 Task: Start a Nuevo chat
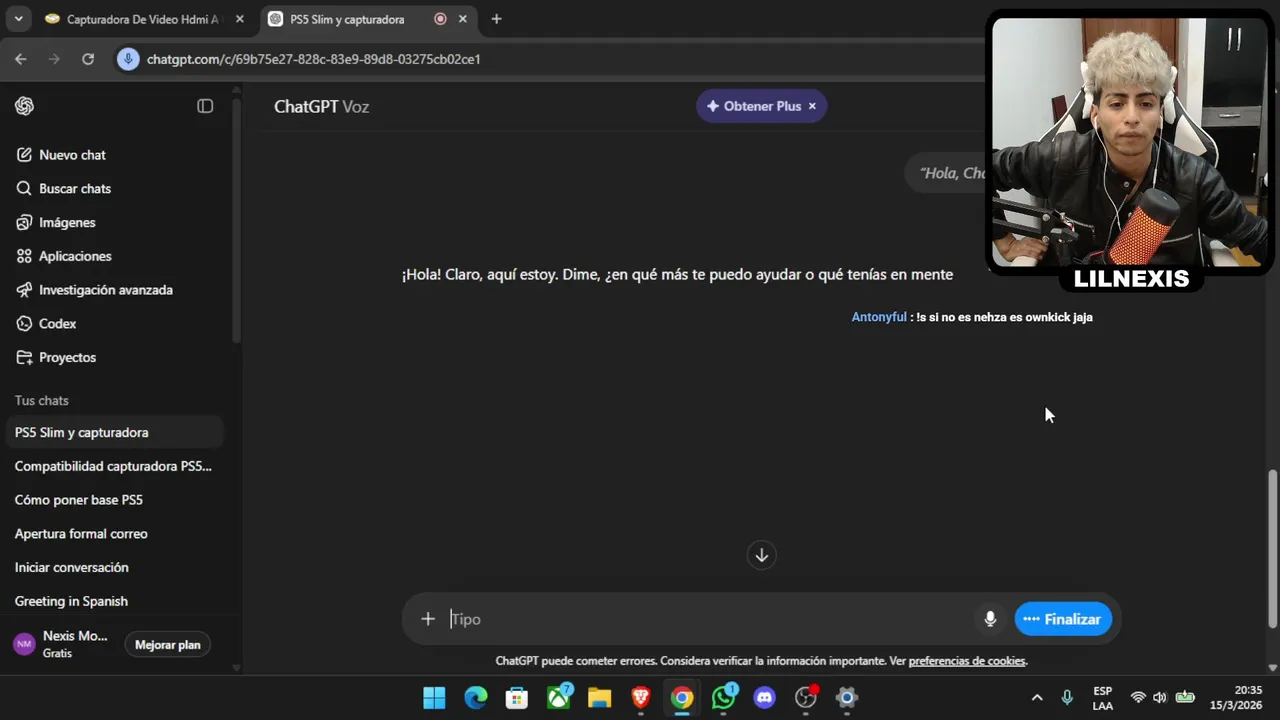click(115, 155)
